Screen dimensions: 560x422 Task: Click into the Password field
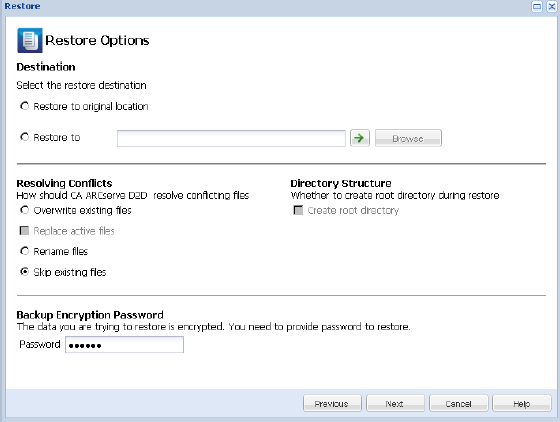point(124,345)
